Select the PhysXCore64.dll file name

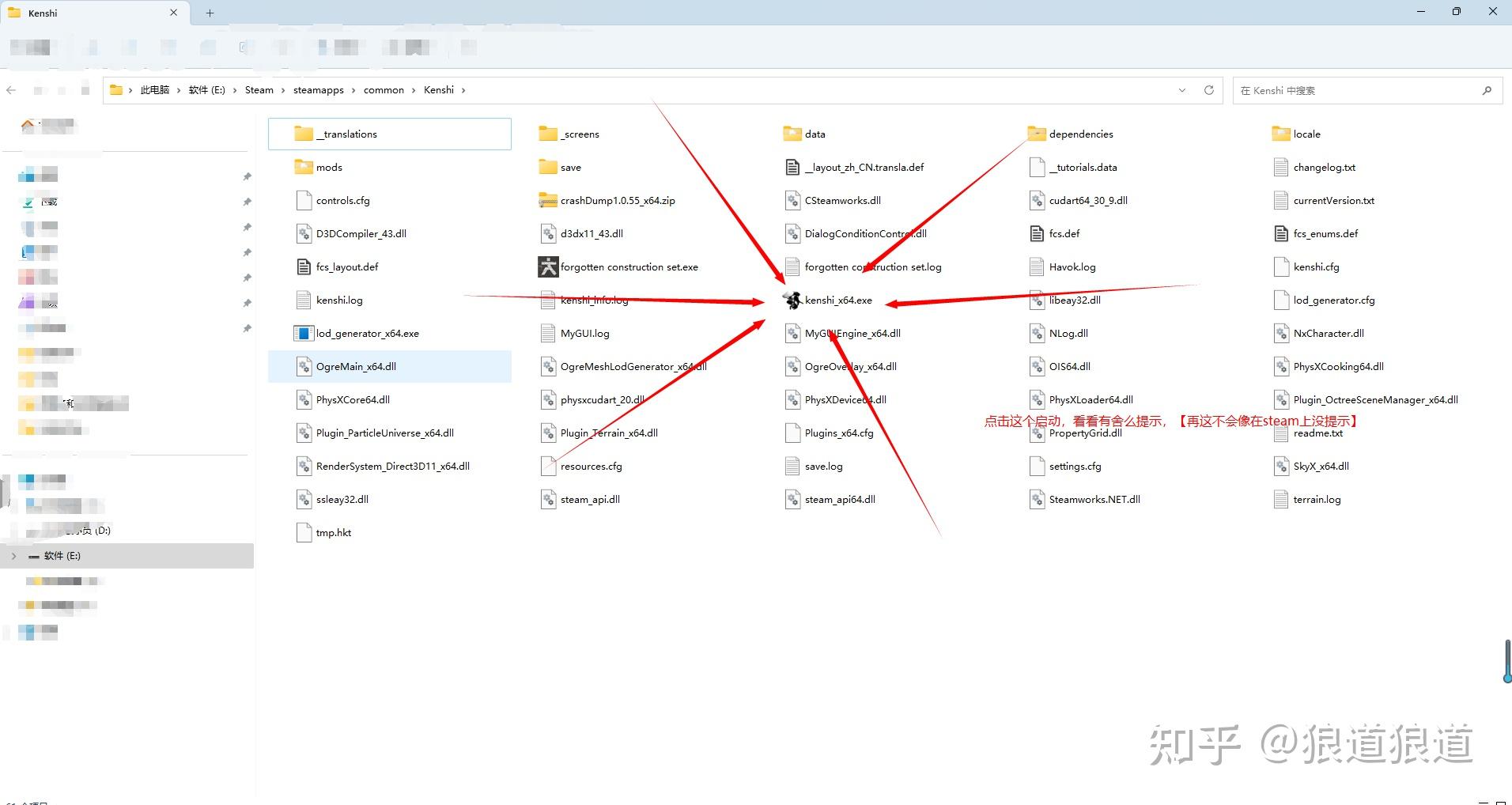click(x=353, y=400)
